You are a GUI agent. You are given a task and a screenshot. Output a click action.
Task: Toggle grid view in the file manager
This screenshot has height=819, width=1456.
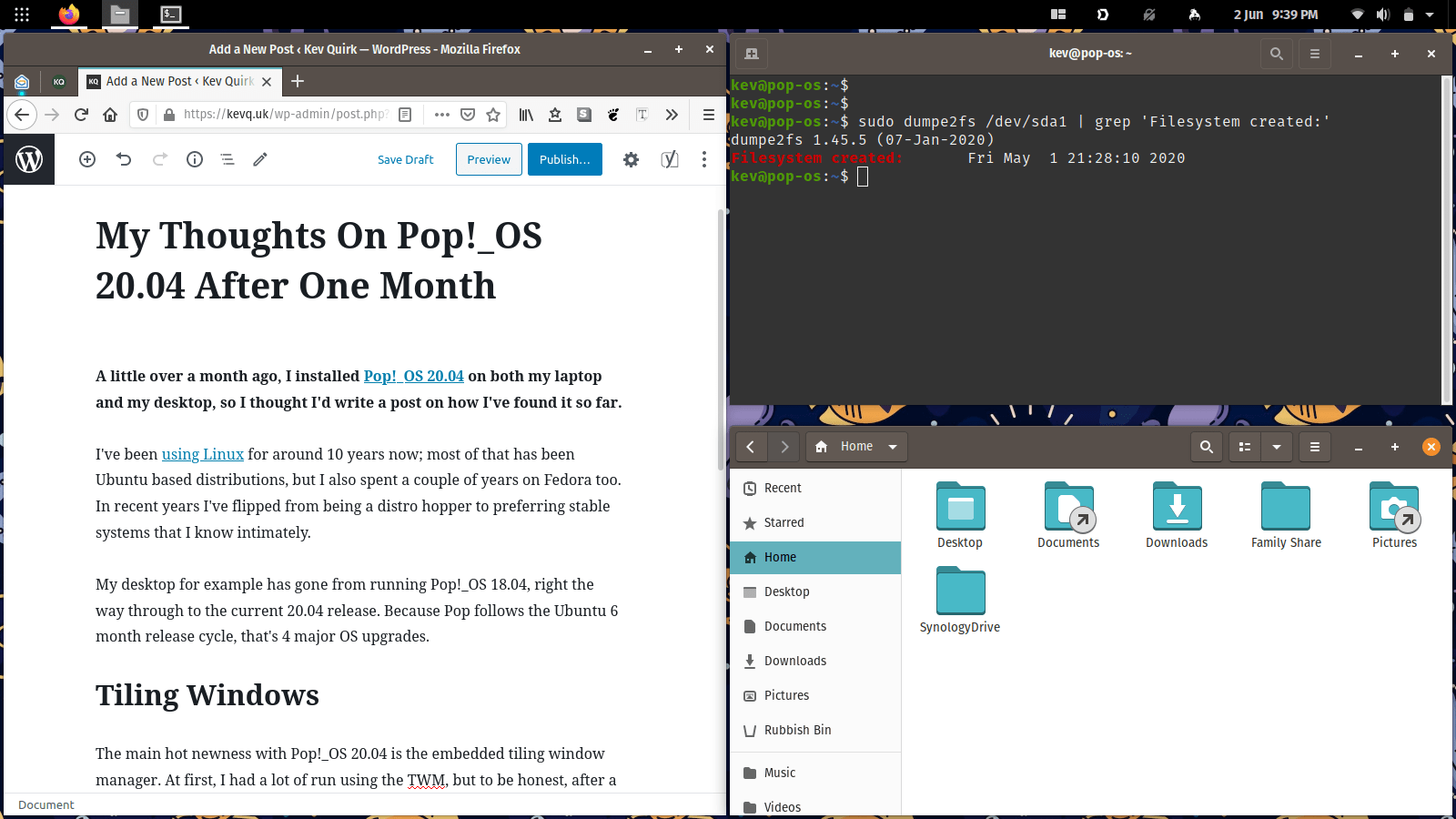[1244, 447]
